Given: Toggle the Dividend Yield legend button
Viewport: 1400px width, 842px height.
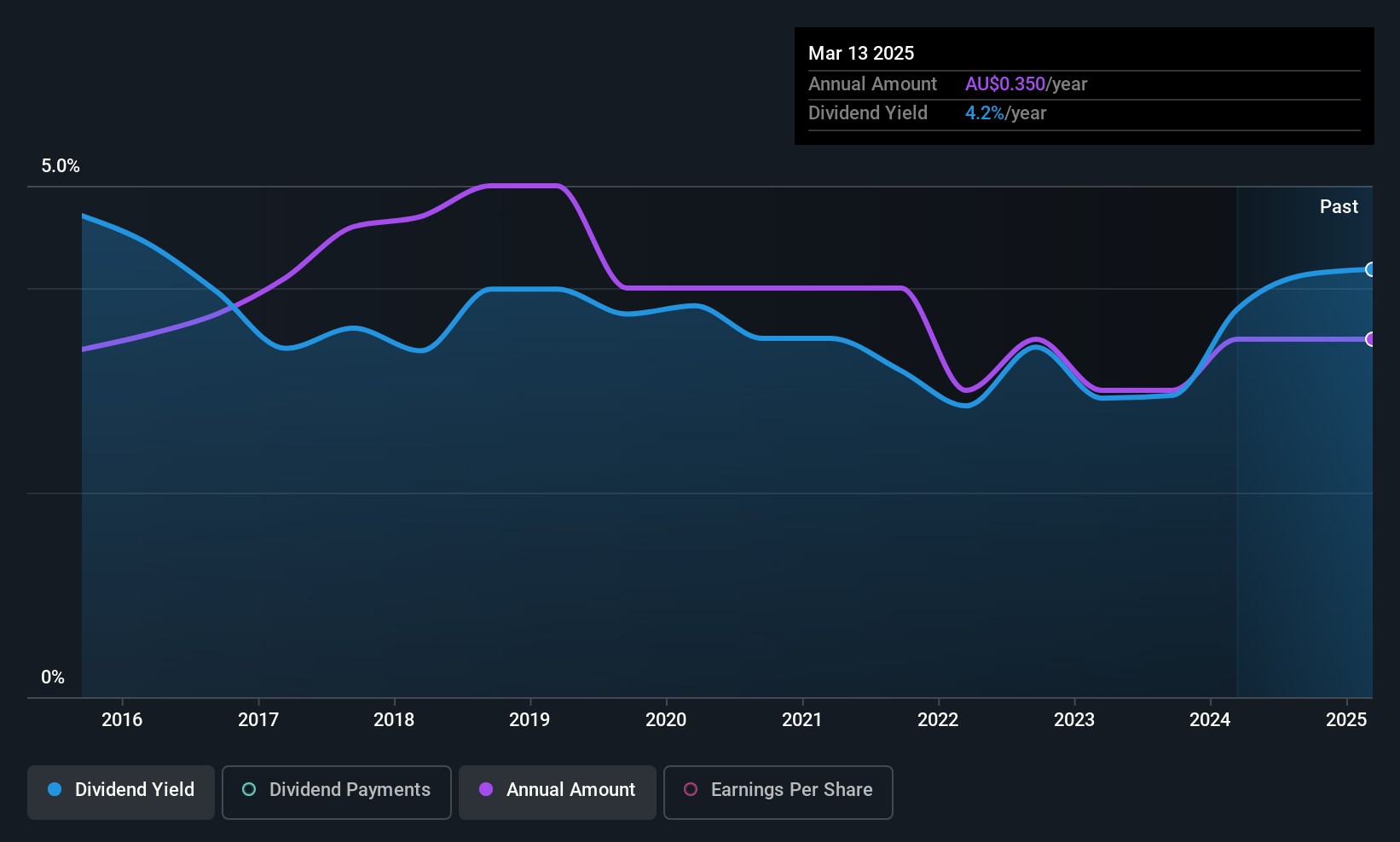Looking at the screenshot, I should click(121, 792).
